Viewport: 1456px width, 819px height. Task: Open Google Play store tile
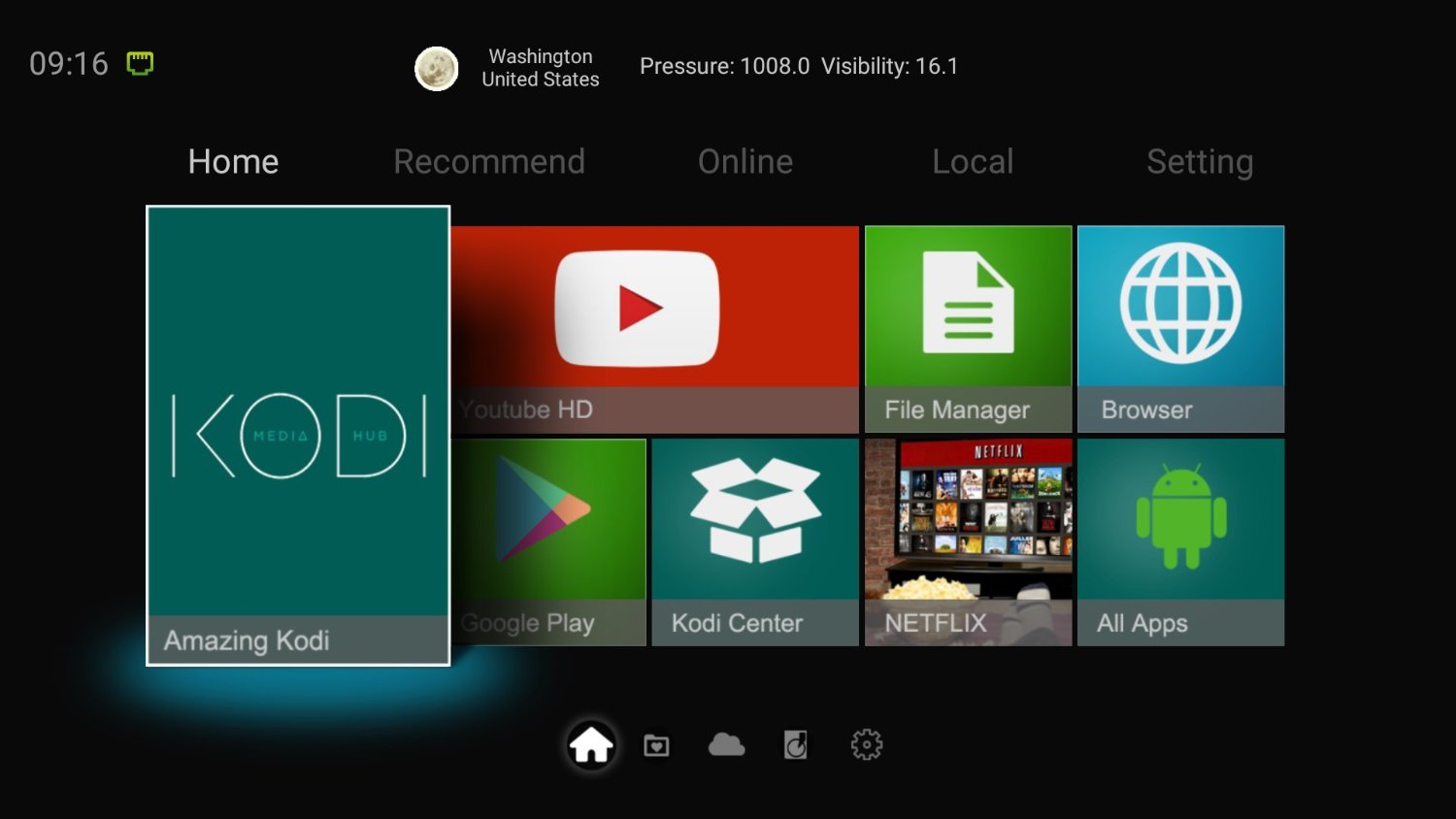coord(548,542)
